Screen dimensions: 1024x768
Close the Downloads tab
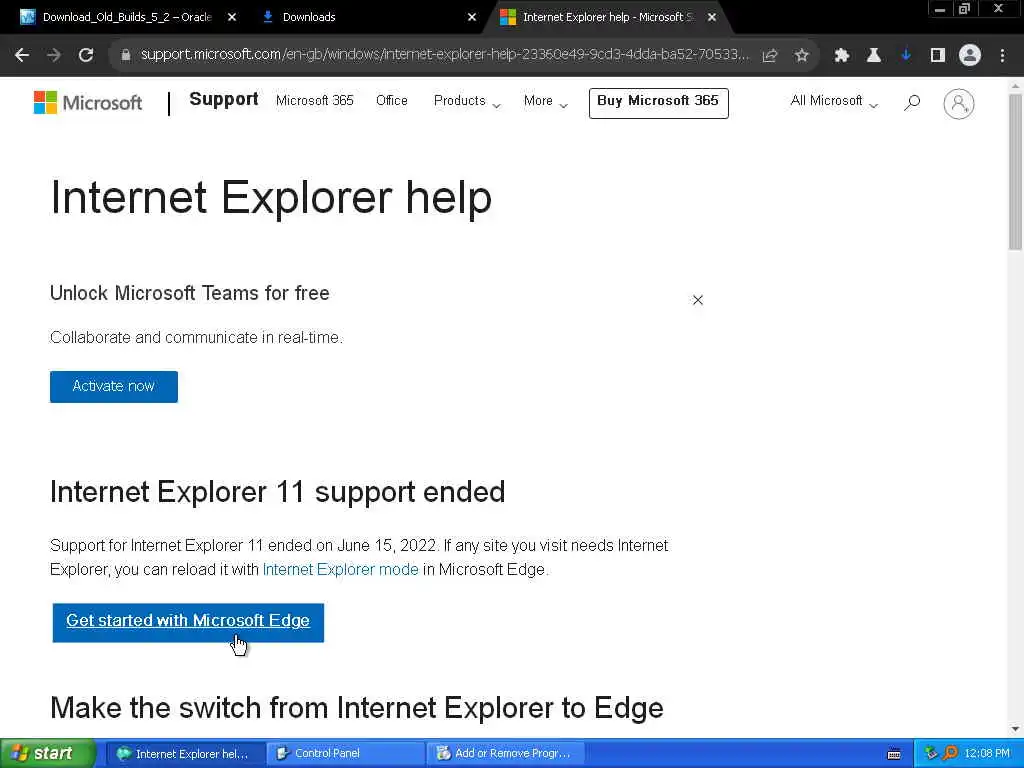pos(472,18)
